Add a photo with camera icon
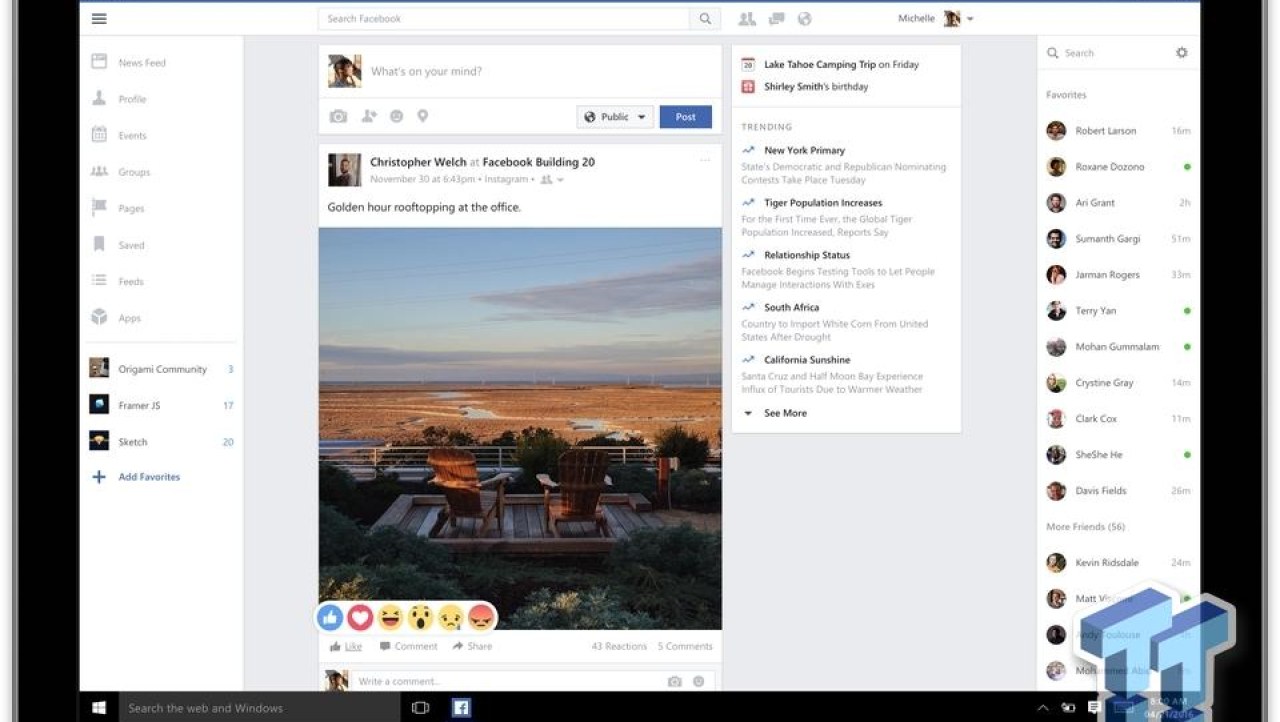 tap(339, 117)
